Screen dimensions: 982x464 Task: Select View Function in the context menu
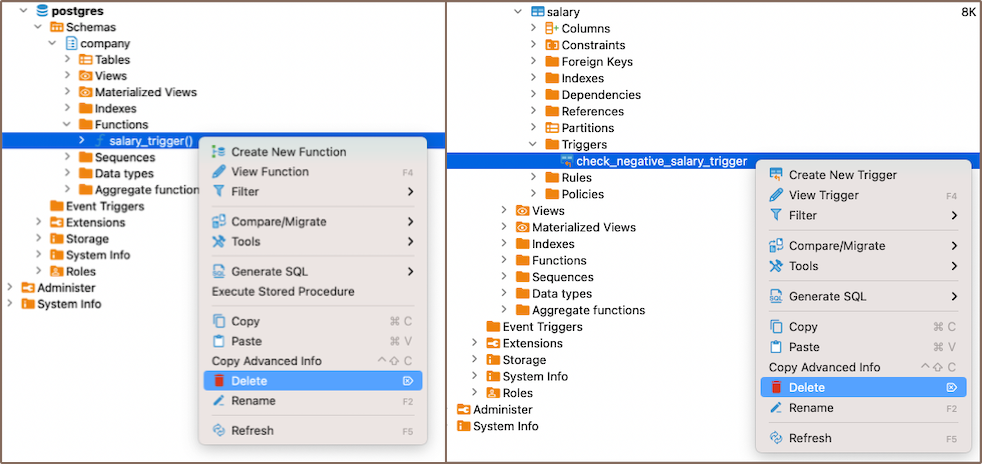click(270, 172)
